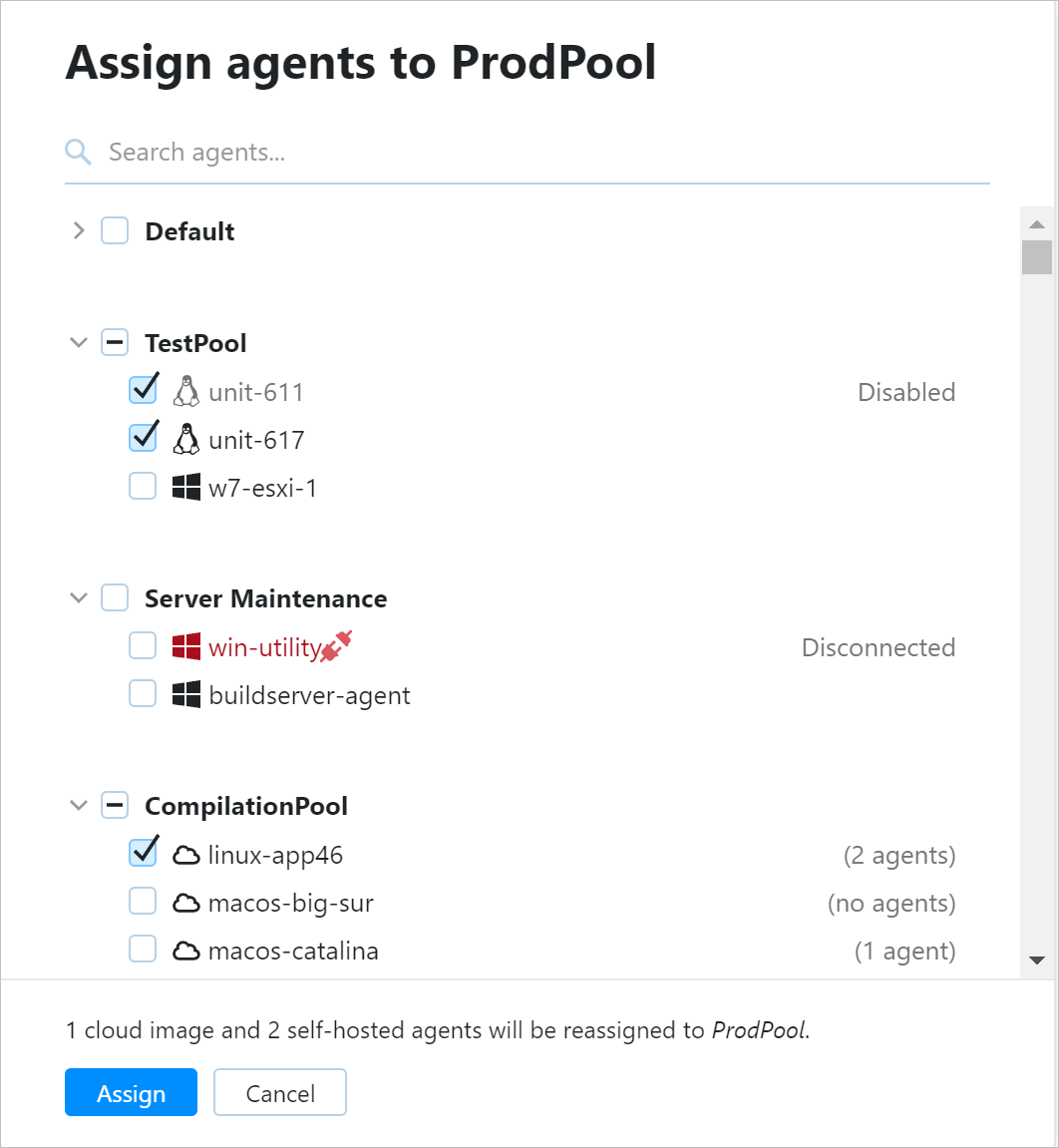1059x1148 pixels.
Task: Click the Windows icon beside buildserver-agent
Action: click(x=186, y=694)
